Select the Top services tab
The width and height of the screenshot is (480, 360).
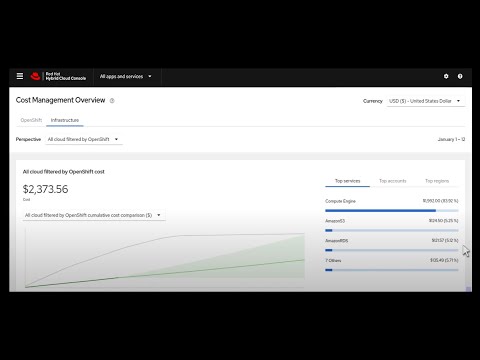347,181
